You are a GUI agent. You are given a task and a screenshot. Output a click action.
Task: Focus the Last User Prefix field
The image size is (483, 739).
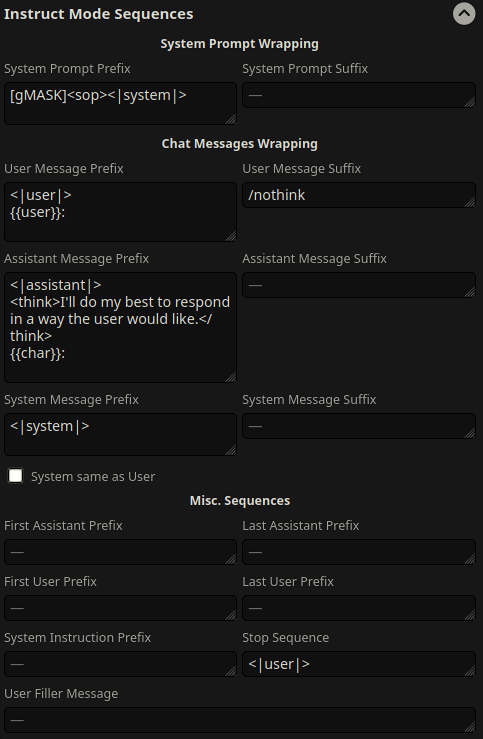click(359, 608)
